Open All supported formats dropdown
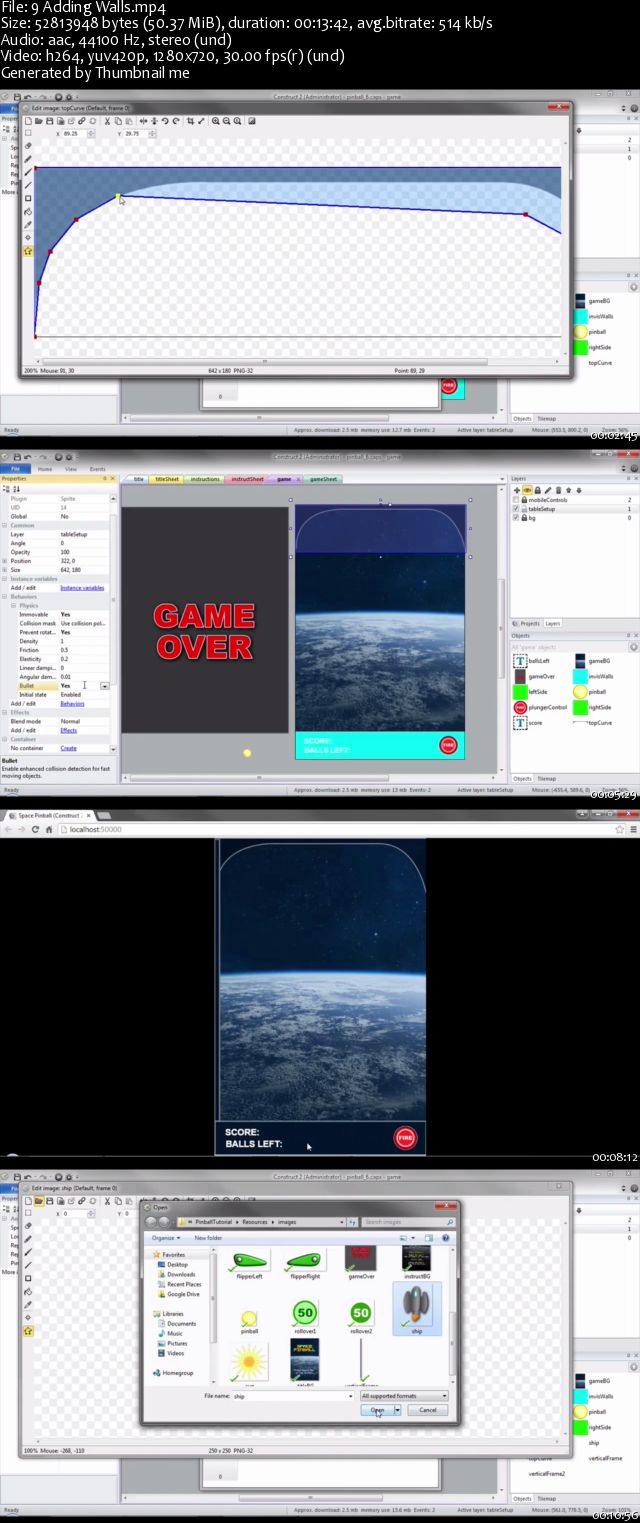The width and height of the screenshot is (640, 1523). 404,1396
